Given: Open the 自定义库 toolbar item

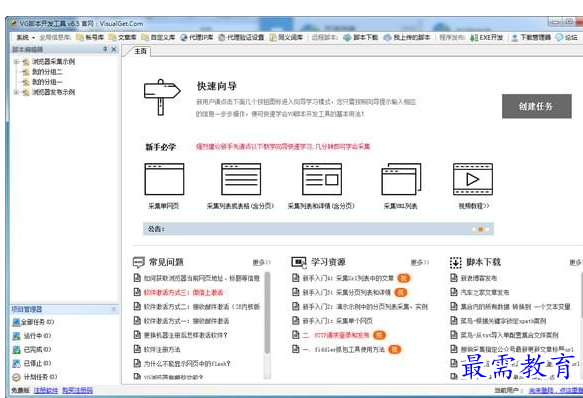Looking at the screenshot, I should [158, 37].
